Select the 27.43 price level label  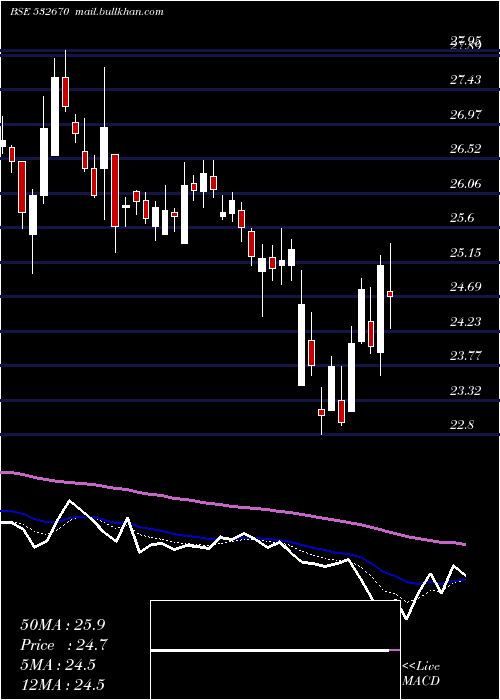tap(465, 80)
